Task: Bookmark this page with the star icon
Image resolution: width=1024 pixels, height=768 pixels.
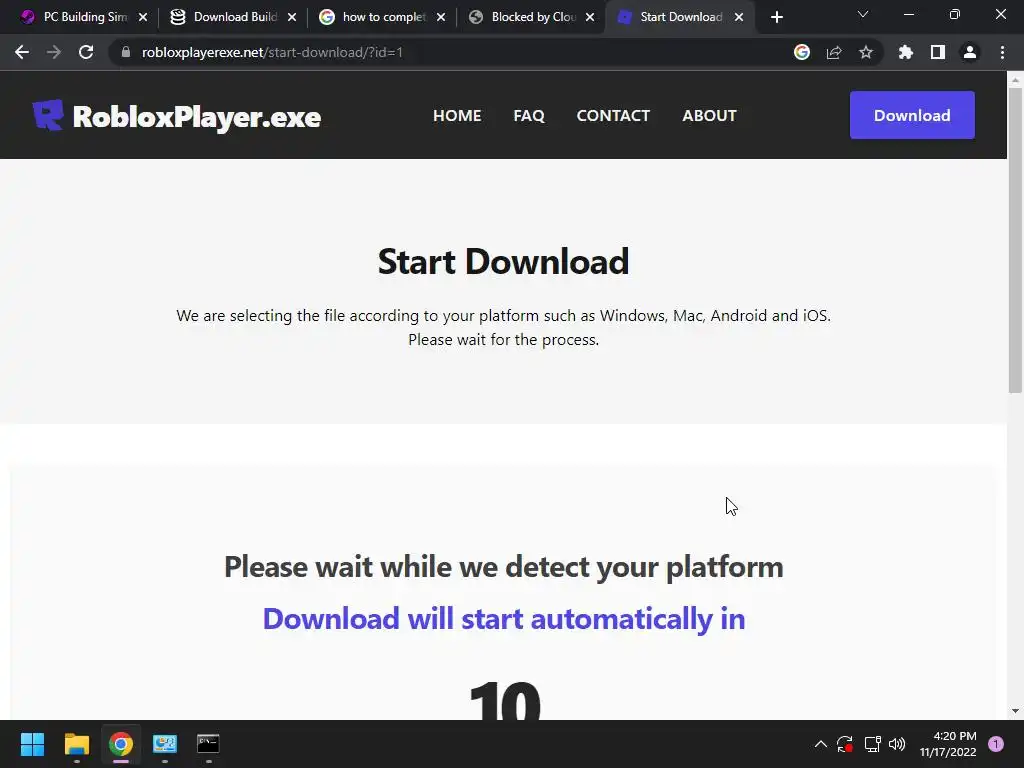Action: pyautogui.click(x=866, y=52)
